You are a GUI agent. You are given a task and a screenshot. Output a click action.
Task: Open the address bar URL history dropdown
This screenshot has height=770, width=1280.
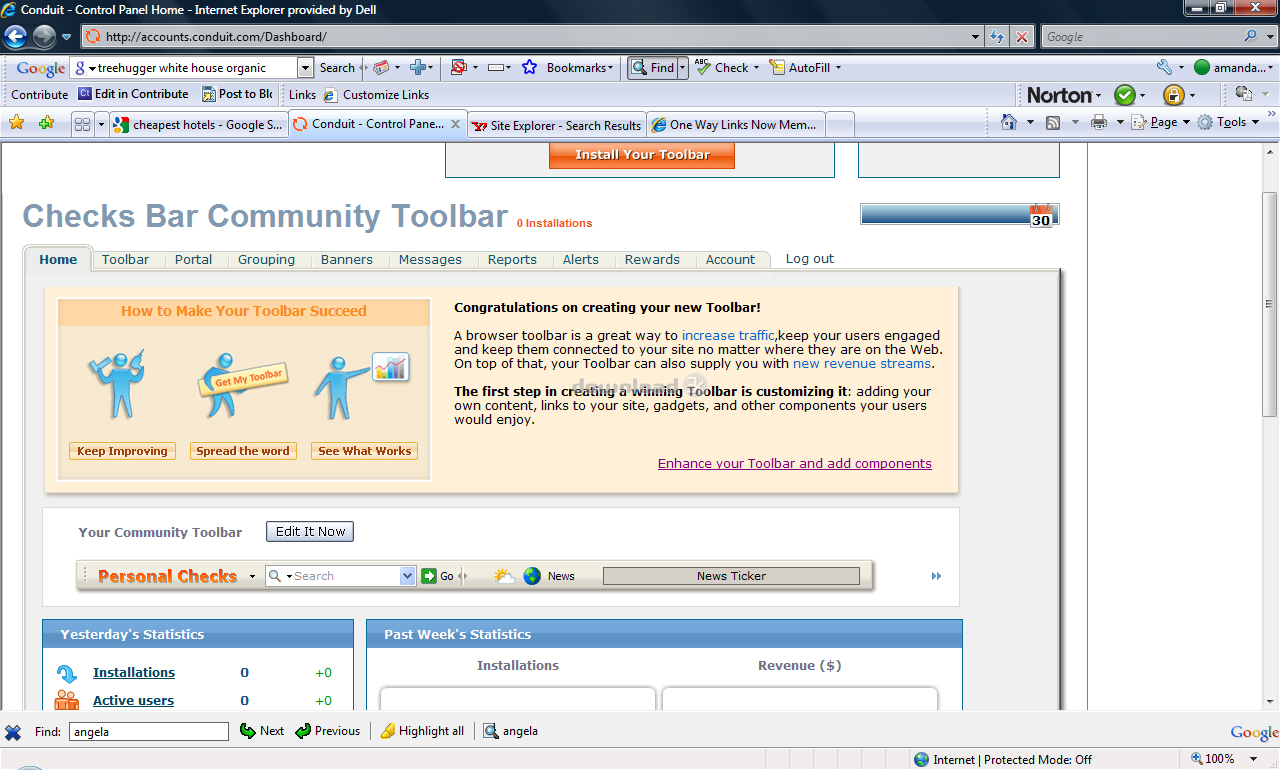point(976,37)
